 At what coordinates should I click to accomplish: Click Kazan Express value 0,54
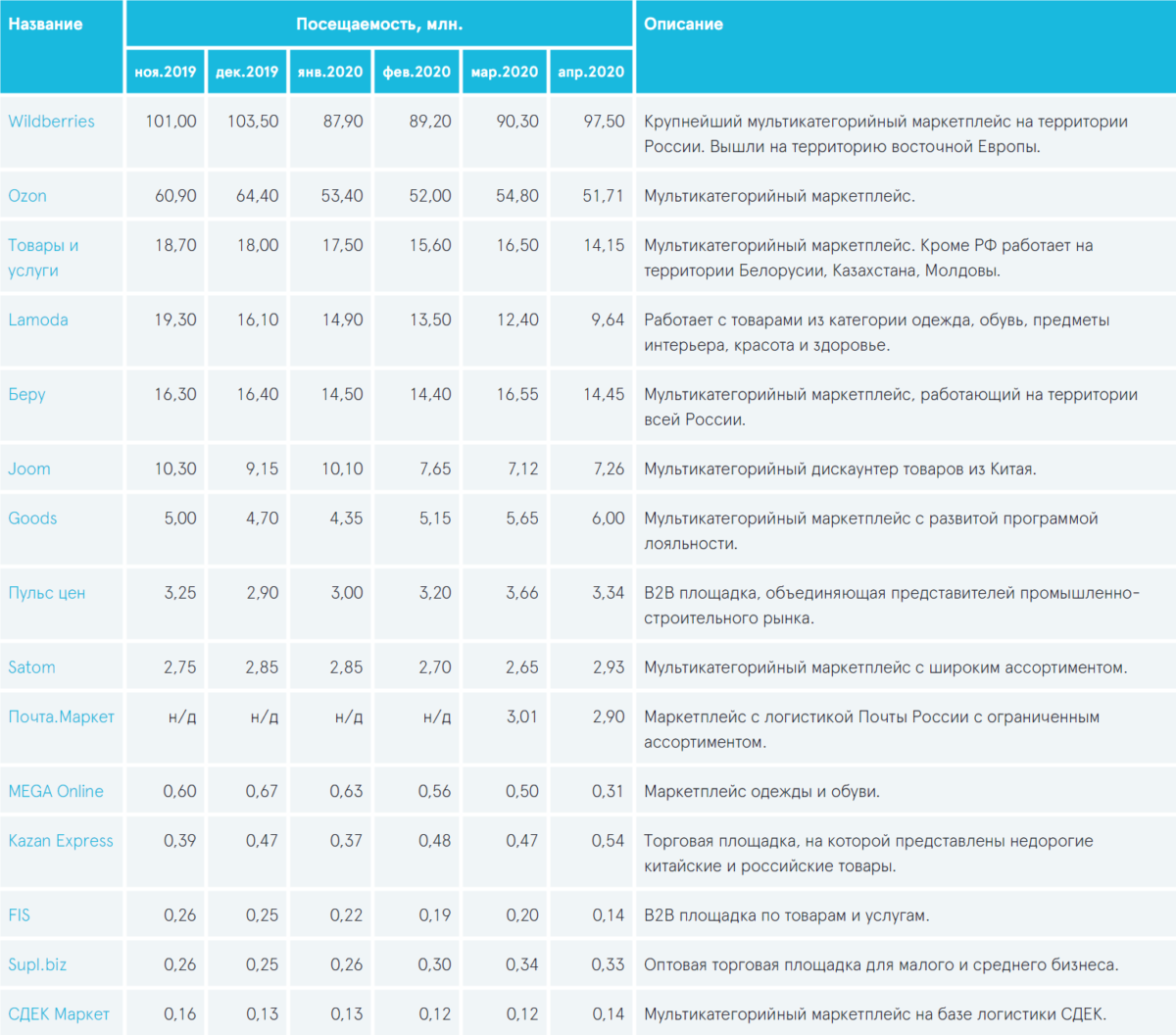[608, 841]
